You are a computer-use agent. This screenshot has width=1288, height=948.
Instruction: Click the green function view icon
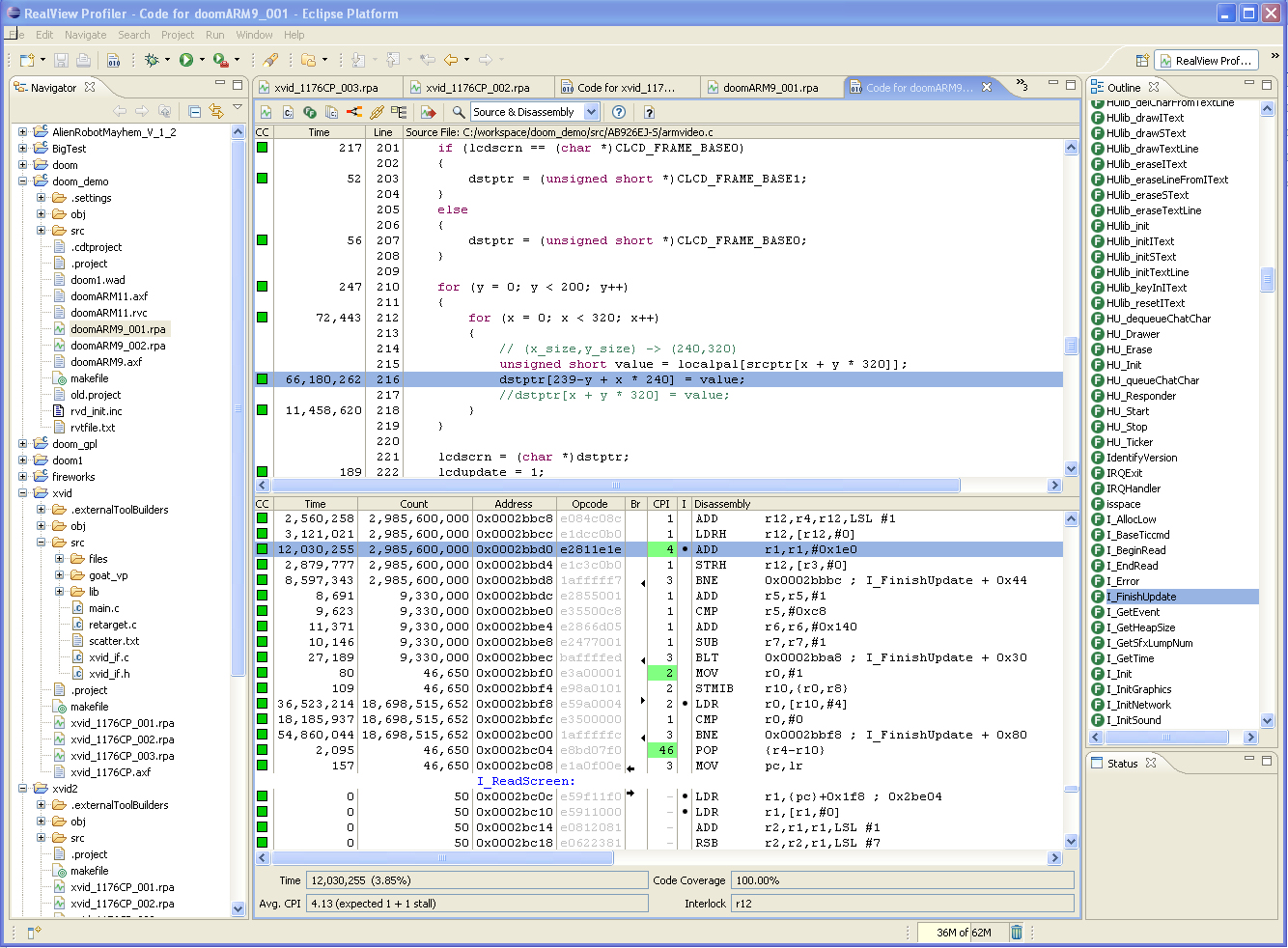310,112
